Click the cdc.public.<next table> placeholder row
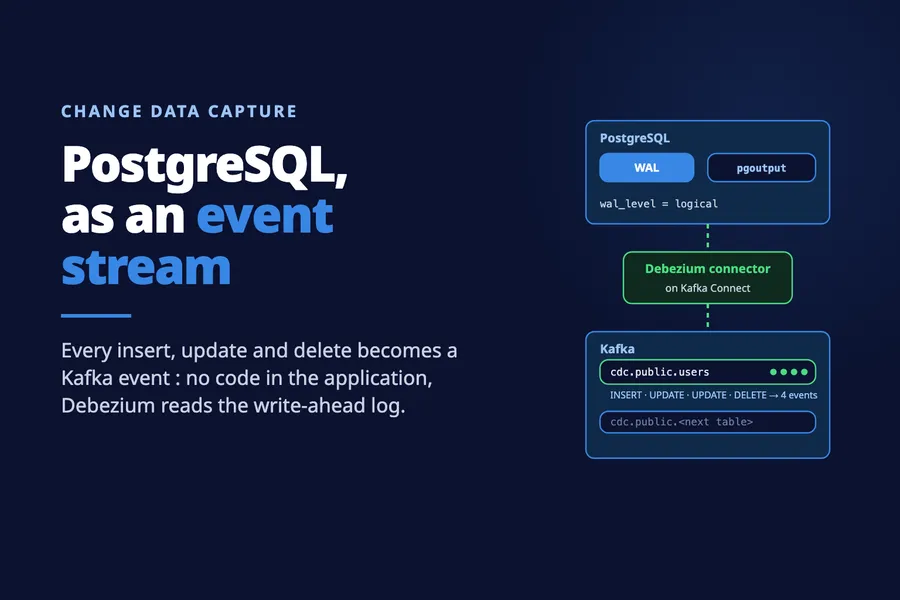The height and width of the screenshot is (600, 900). [708, 422]
